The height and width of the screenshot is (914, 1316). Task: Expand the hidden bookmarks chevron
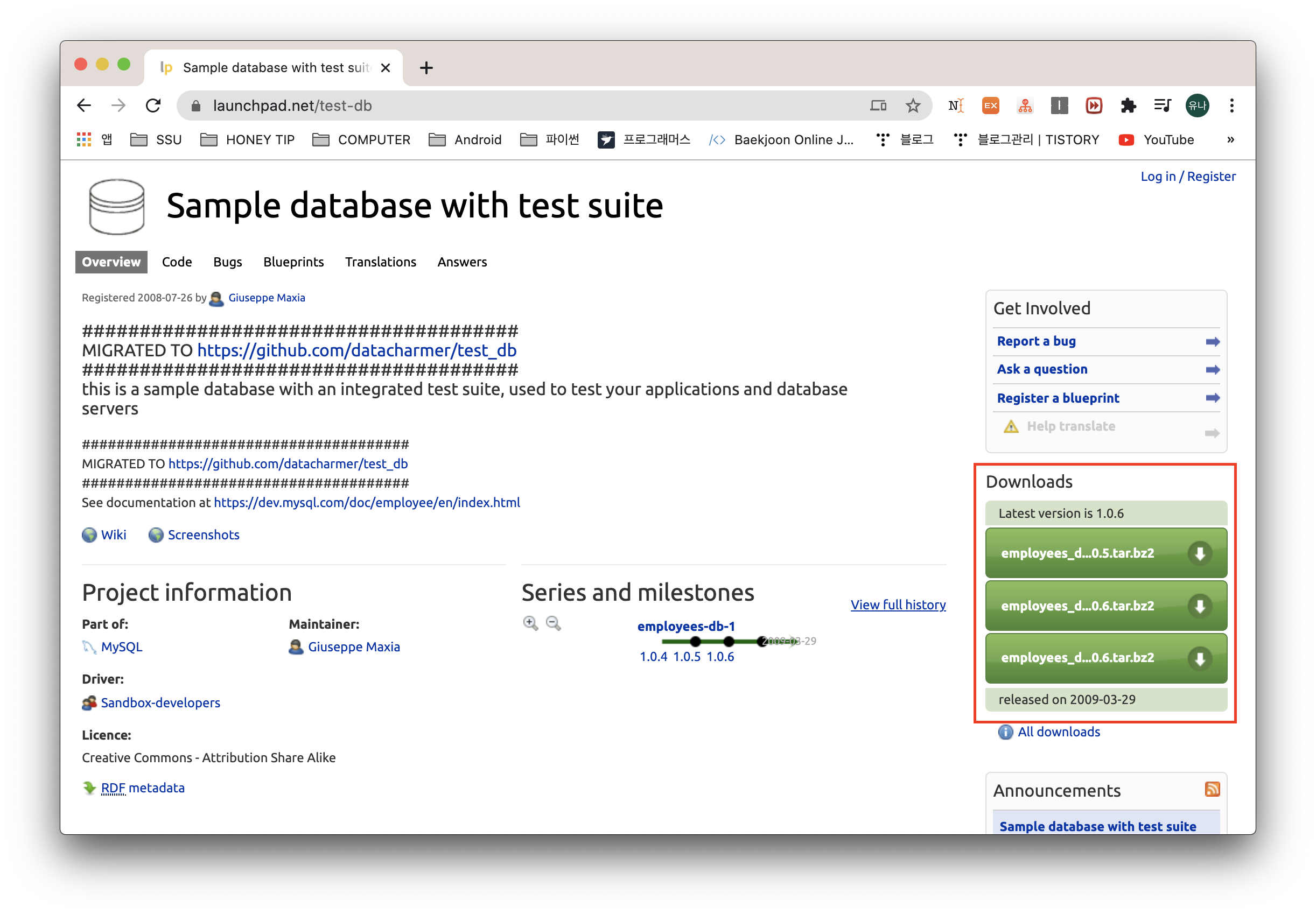pos(1230,140)
